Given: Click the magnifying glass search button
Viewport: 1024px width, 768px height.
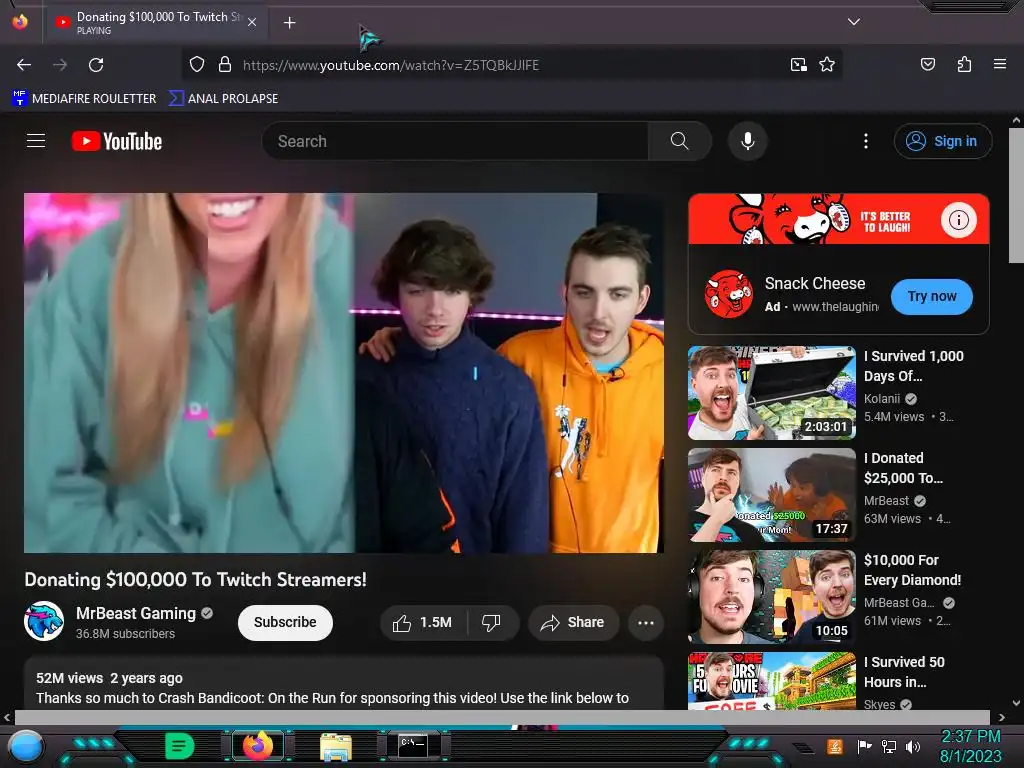Looking at the screenshot, I should coord(679,141).
